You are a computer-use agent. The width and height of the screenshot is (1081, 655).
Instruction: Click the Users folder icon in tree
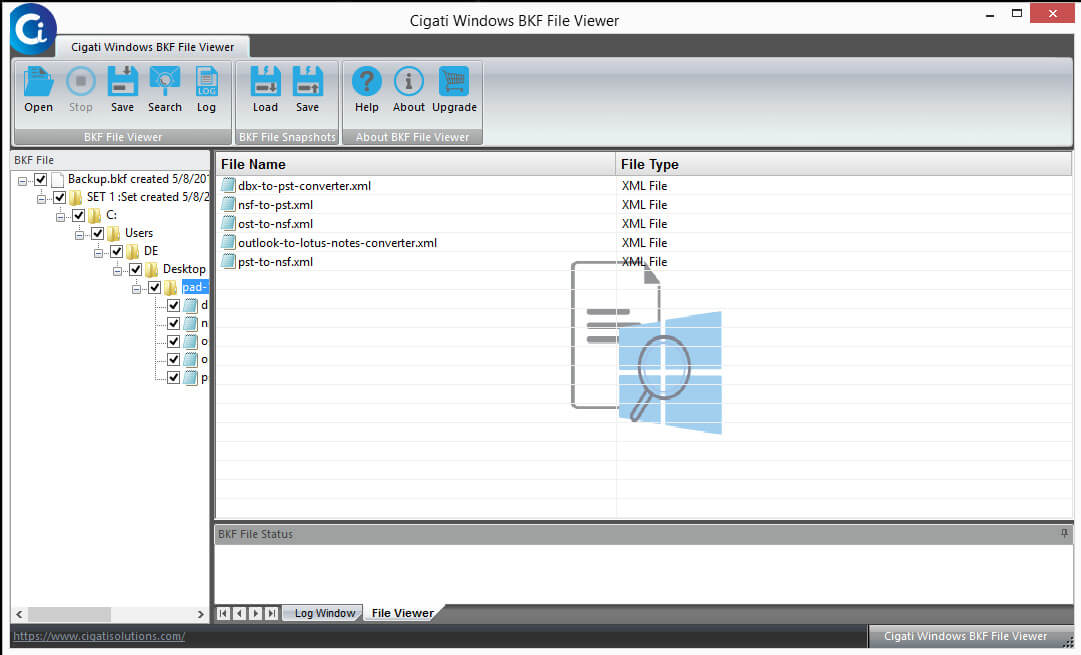(x=113, y=233)
